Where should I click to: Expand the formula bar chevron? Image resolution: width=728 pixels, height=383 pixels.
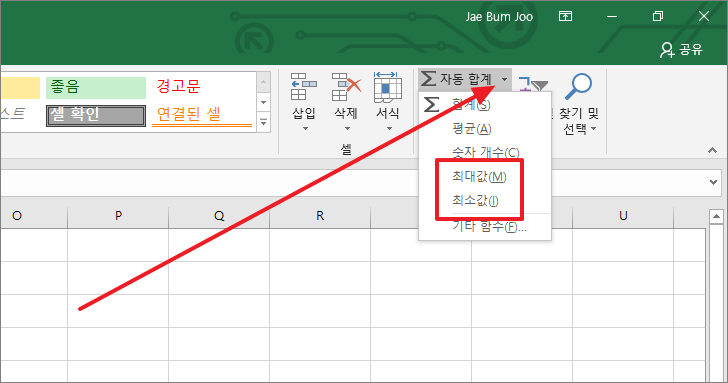click(x=714, y=182)
